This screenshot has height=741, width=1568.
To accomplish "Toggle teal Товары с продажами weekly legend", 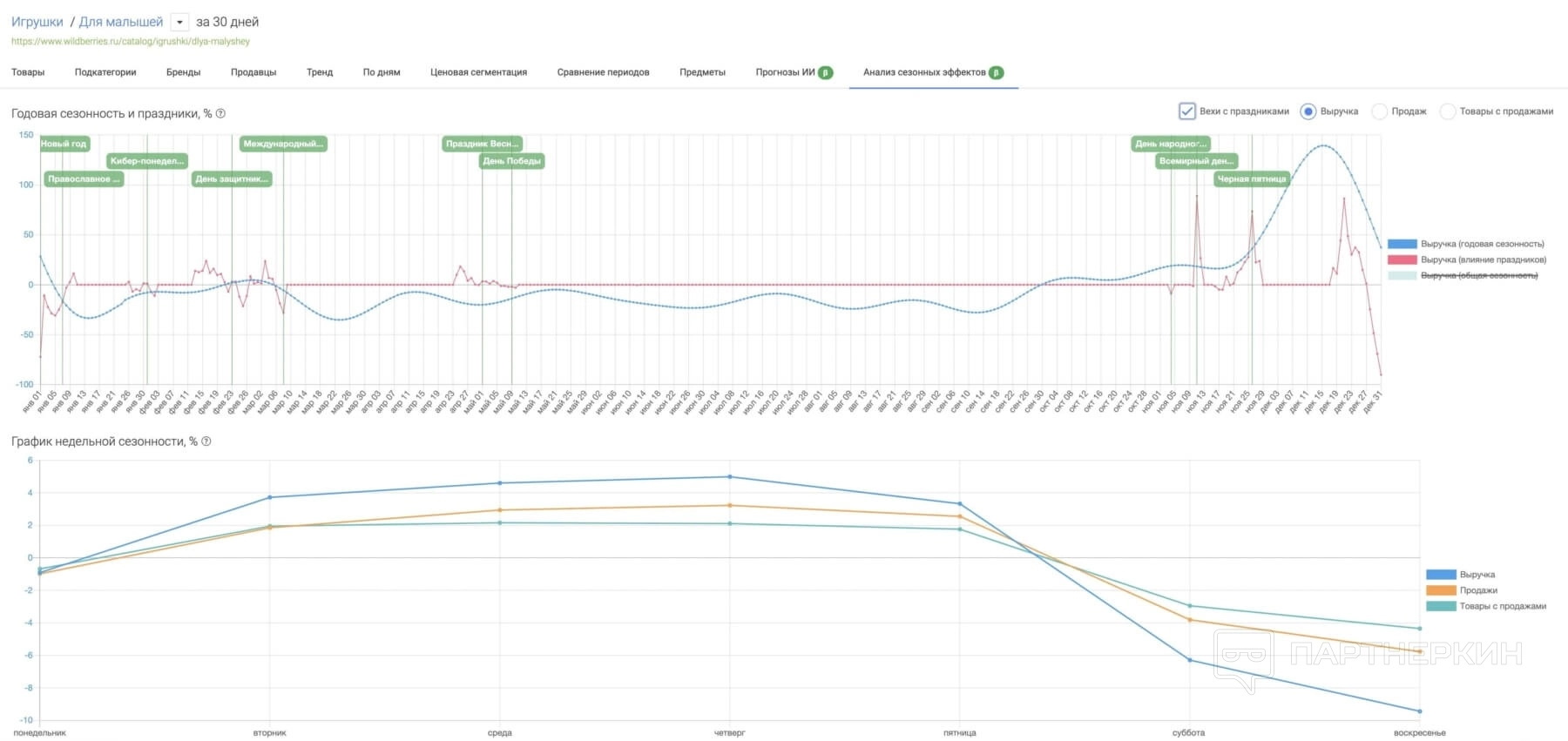I will (x=1441, y=606).
